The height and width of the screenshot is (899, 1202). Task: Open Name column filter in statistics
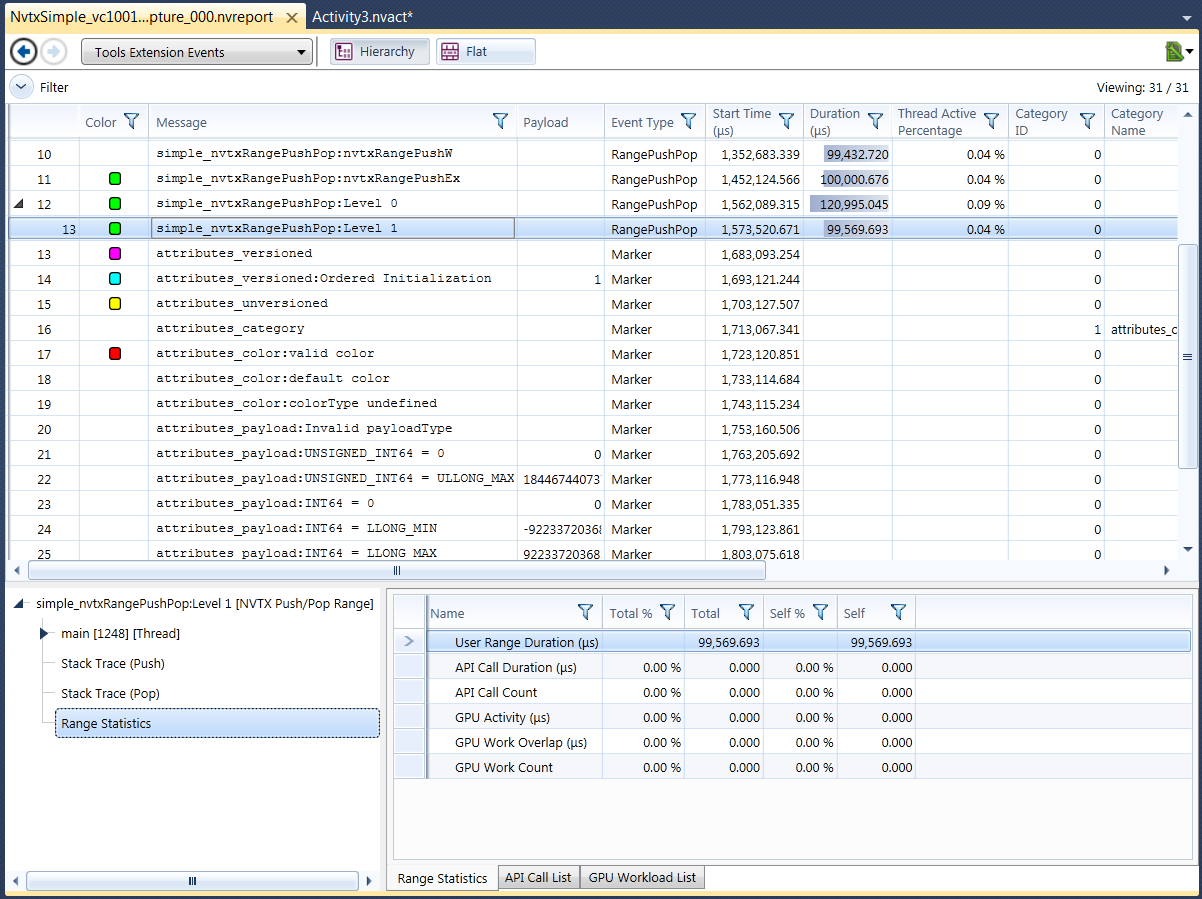click(x=585, y=612)
